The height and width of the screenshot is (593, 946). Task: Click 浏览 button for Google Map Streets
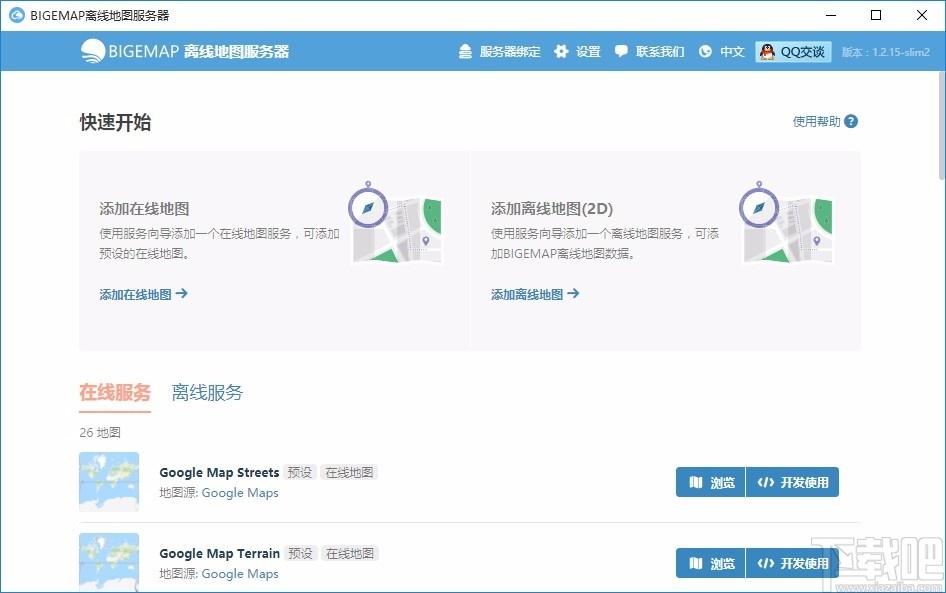[711, 482]
